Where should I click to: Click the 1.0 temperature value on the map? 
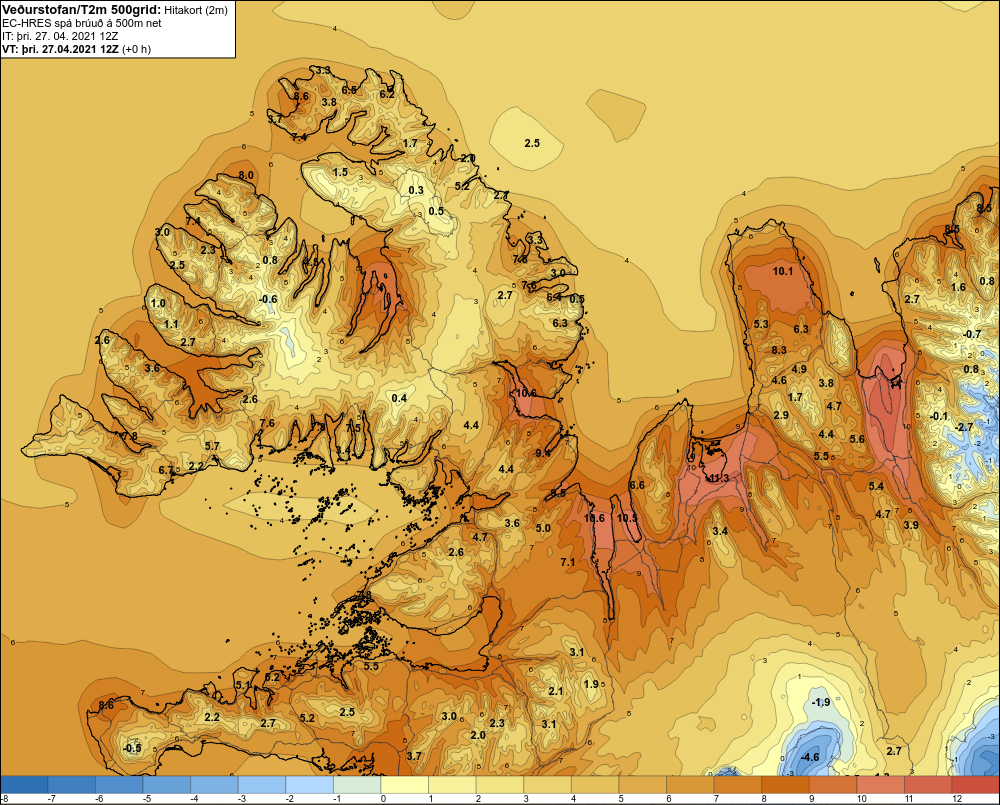158,303
